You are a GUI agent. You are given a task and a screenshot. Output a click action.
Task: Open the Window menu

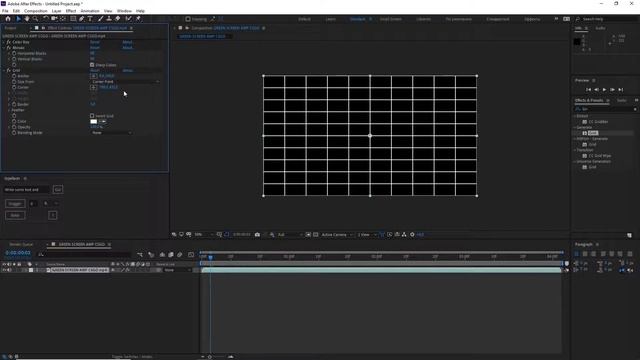point(124,11)
